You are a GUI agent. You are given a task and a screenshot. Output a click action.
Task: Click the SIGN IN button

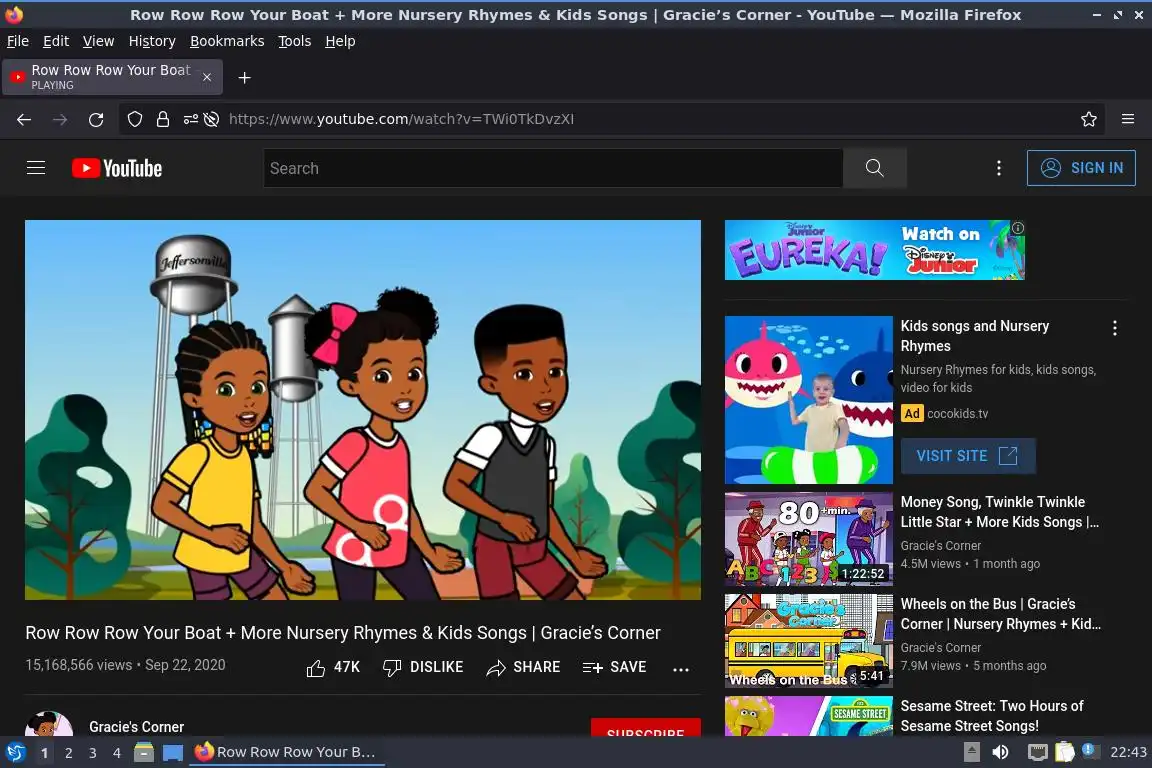click(x=1081, y=168)
